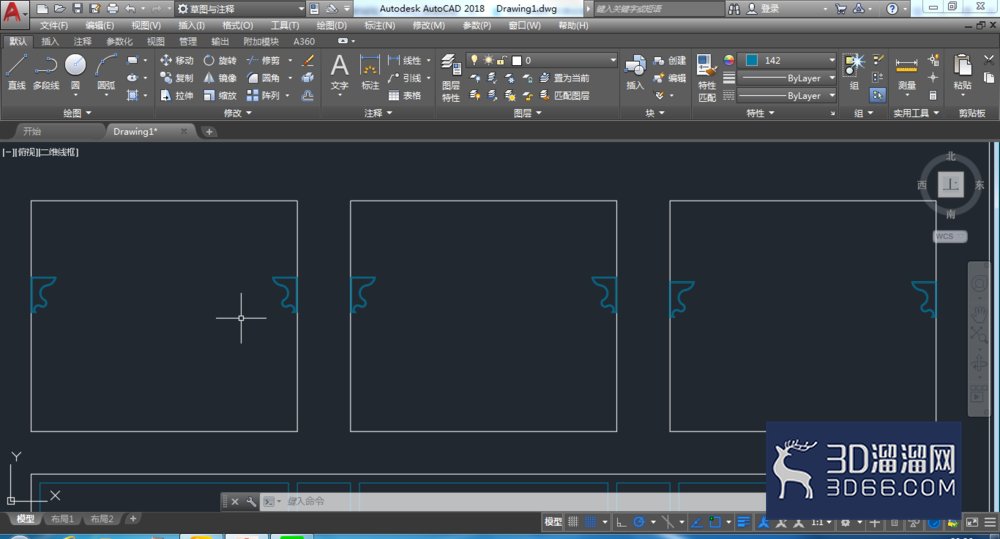Viewport: 1000px width, 539px height.
Task: Toggle polar tracking in status bar
Action: (x=638, y=522)
